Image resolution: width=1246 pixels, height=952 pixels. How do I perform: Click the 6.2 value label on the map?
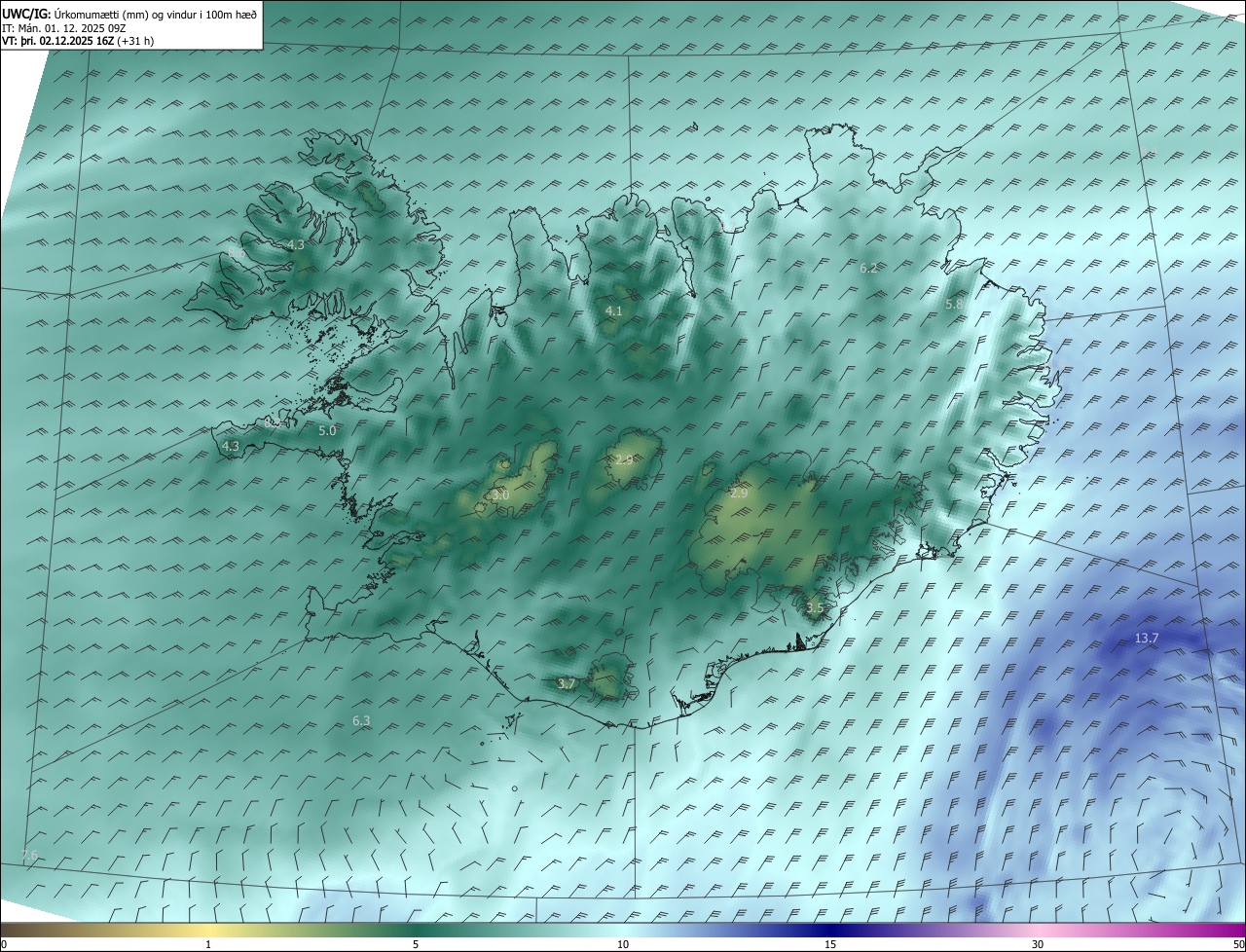click(868, 268)
